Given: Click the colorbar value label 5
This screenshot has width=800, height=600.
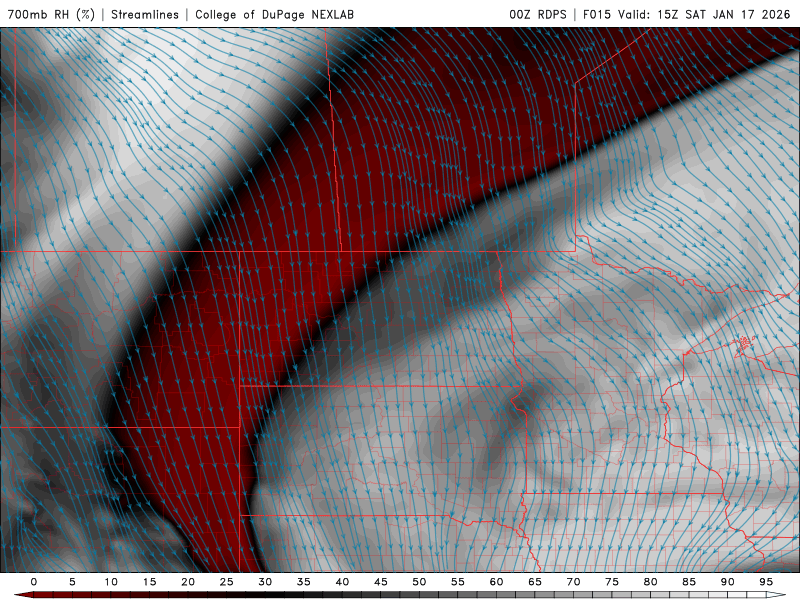Looking at the screenshot, I should coord(72,582).
